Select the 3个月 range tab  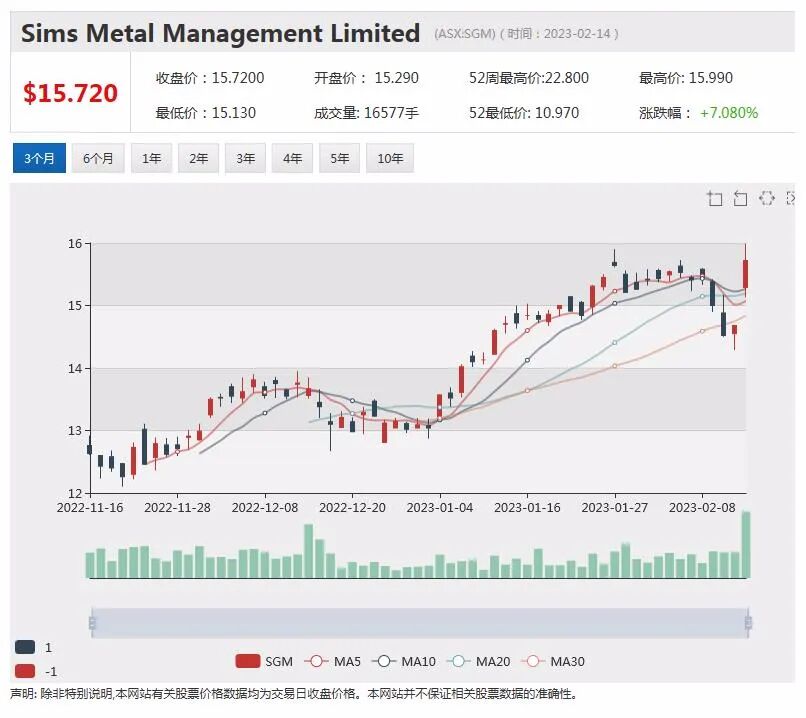pos(39,158)
